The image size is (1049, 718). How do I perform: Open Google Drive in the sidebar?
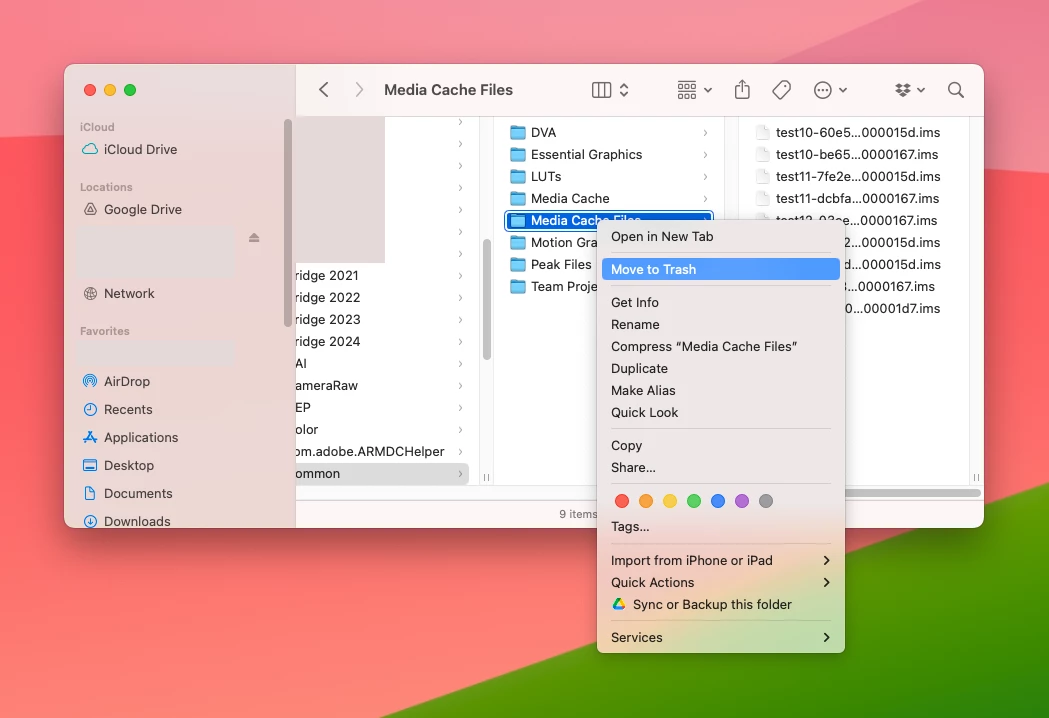click(x=132, y=209)
